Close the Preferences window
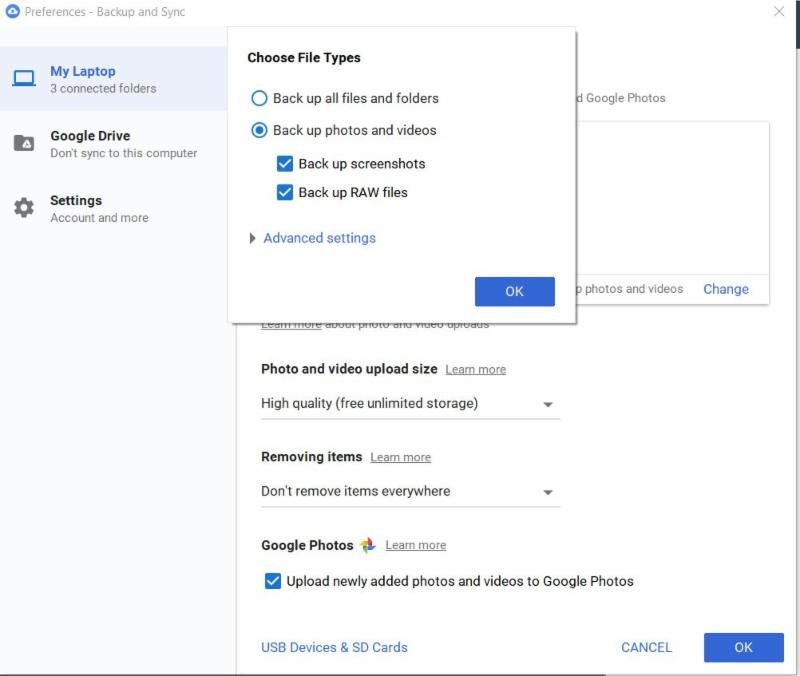The width and height of the screenshot is (800, 676). pyautogui.click(x=779, y=12)
